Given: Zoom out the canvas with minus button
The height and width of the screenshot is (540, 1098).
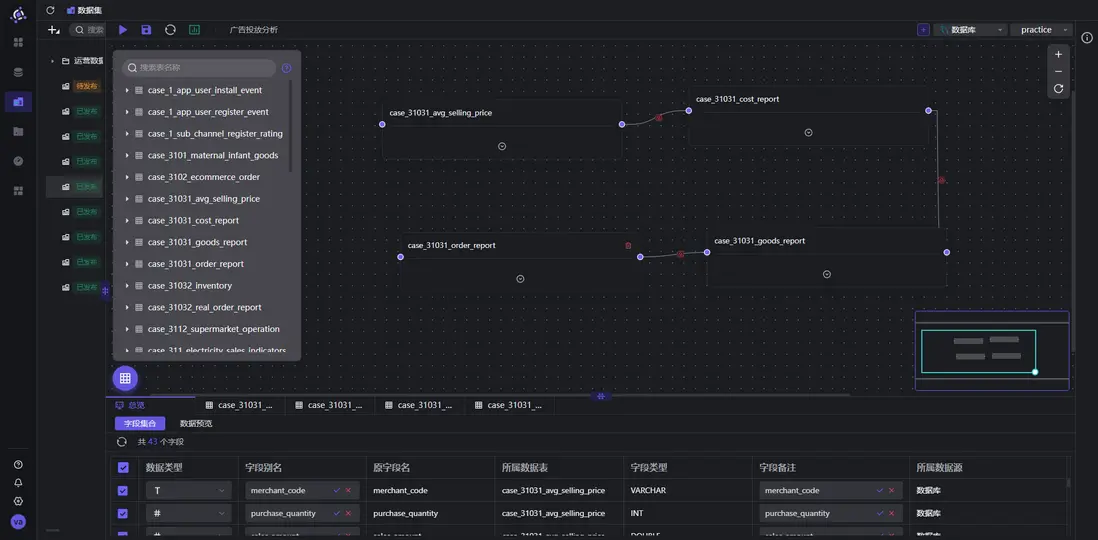Looking at the screenshot, I should point(1058,72).
